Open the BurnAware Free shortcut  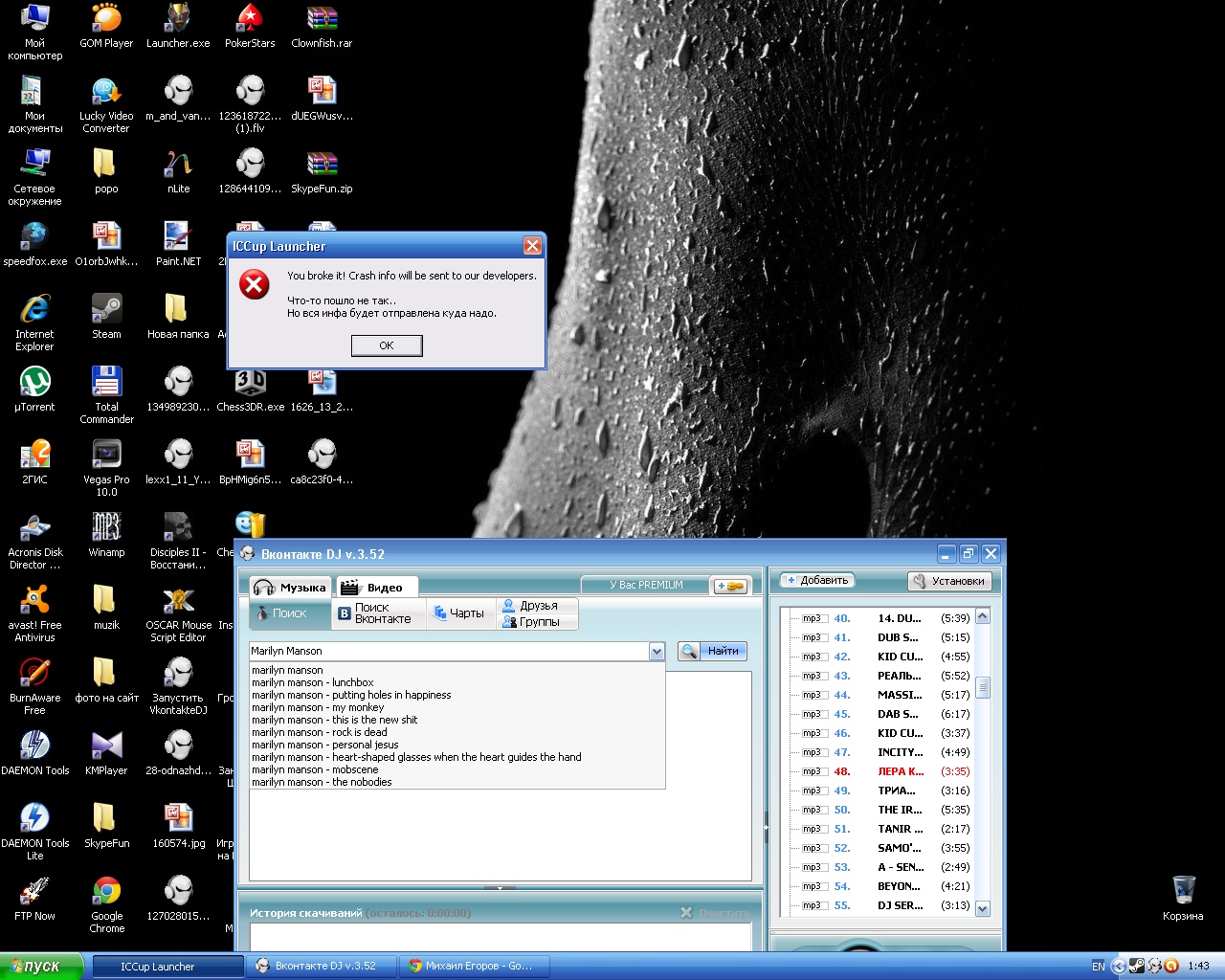(35, 686)
